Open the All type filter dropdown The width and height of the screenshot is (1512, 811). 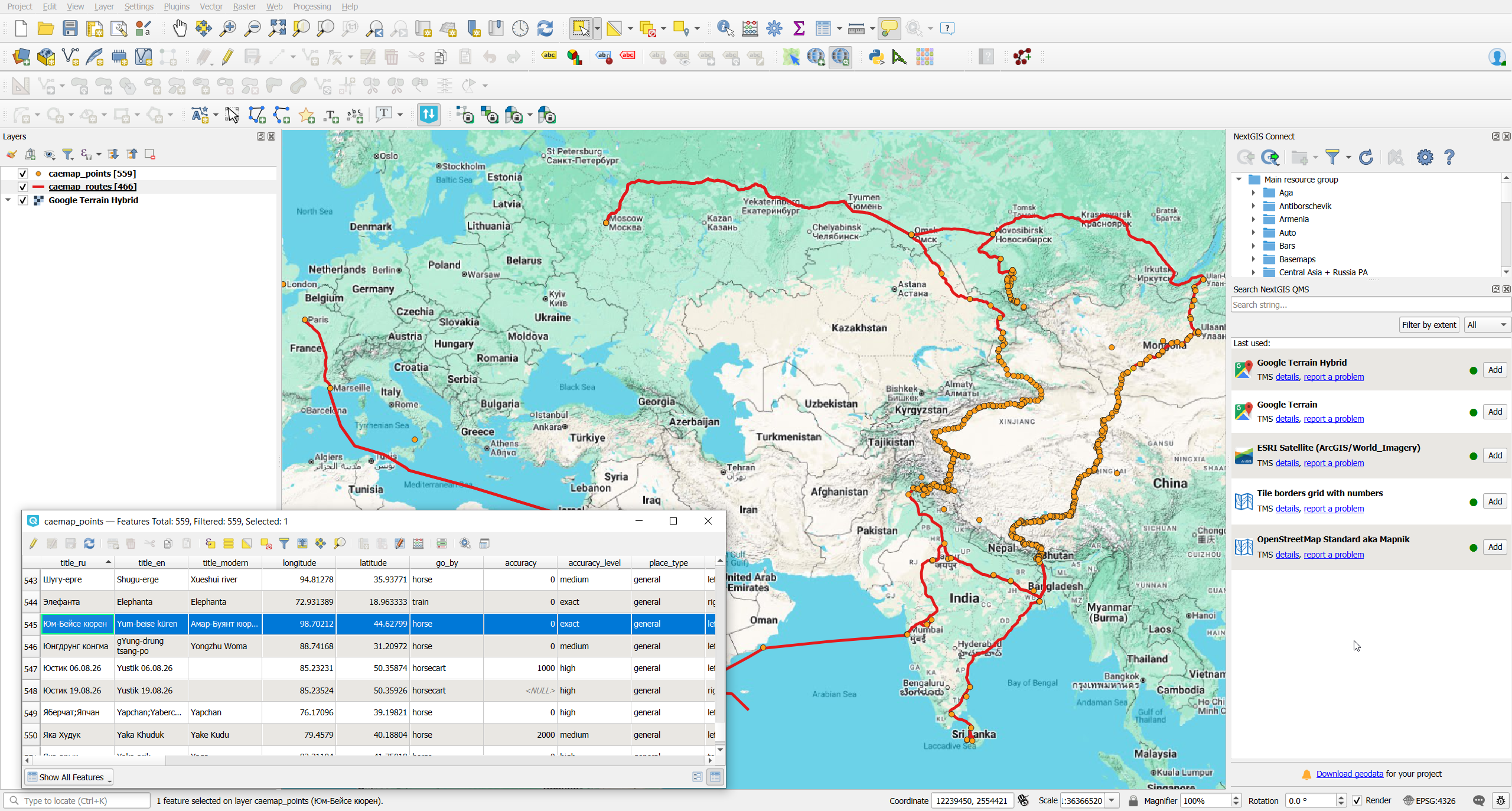coord(1487,325)
